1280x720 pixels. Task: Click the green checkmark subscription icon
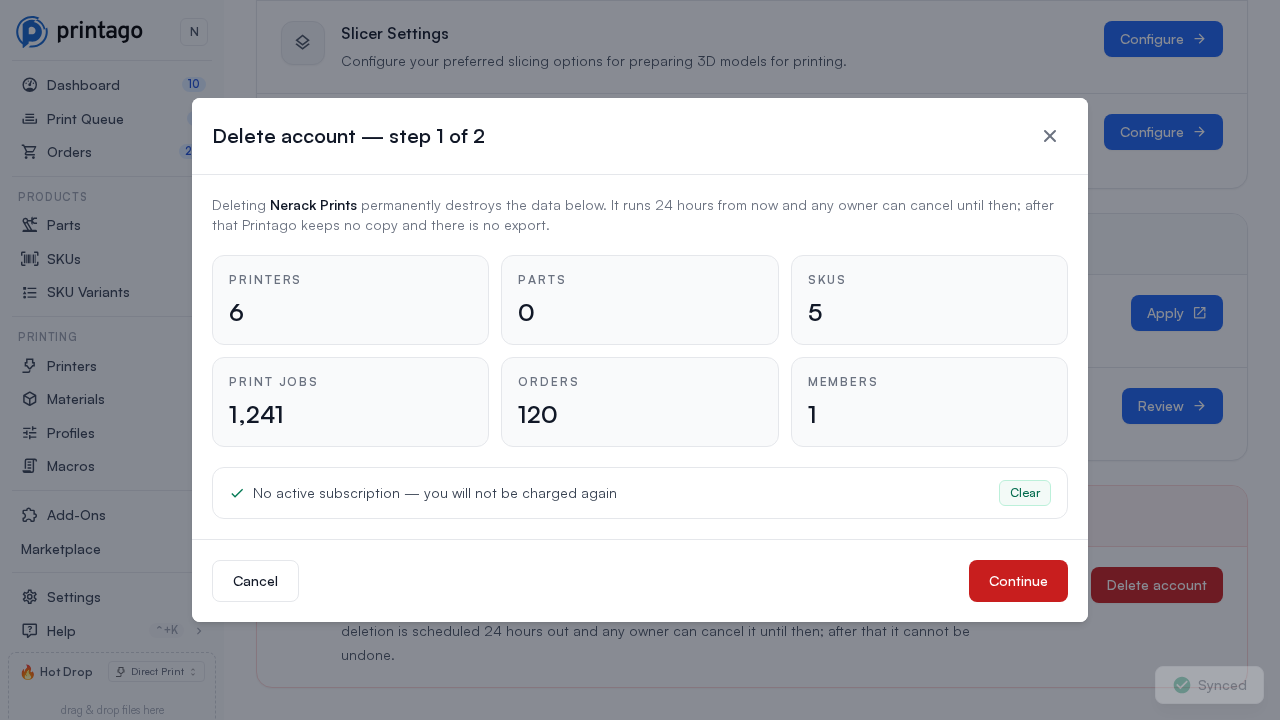pyautogui.click(x=237, y=493)
